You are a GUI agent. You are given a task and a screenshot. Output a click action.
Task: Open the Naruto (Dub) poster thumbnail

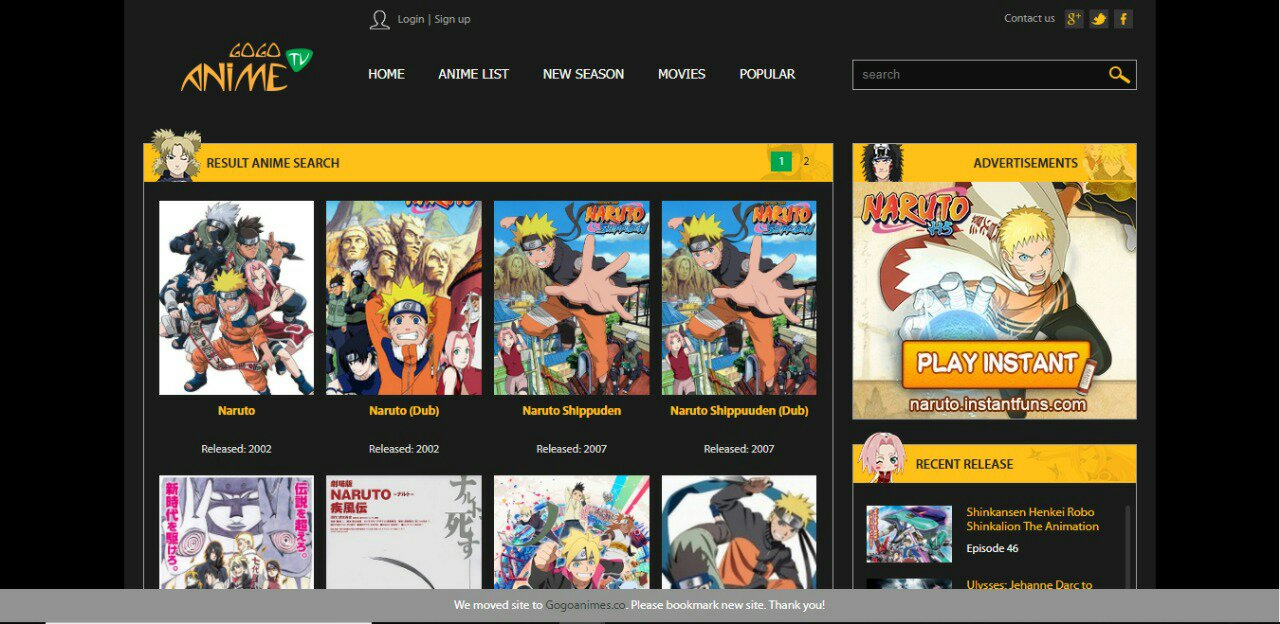pyautogui.click(x=404, y=298)
